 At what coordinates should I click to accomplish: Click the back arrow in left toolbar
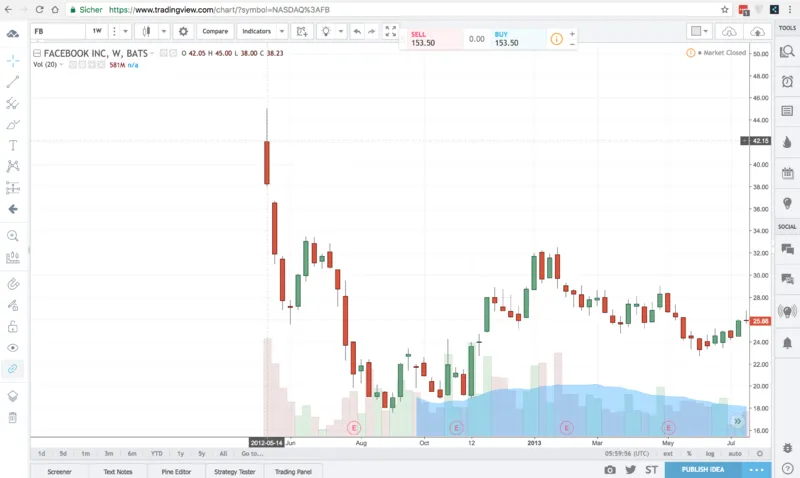point(13,209)
